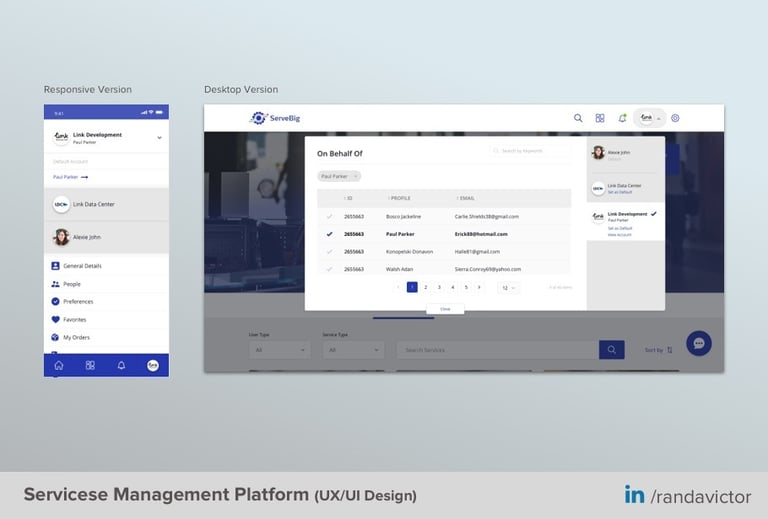Tap Favorites in mobile menu
The image size is (768, 519).
(74, 319)
